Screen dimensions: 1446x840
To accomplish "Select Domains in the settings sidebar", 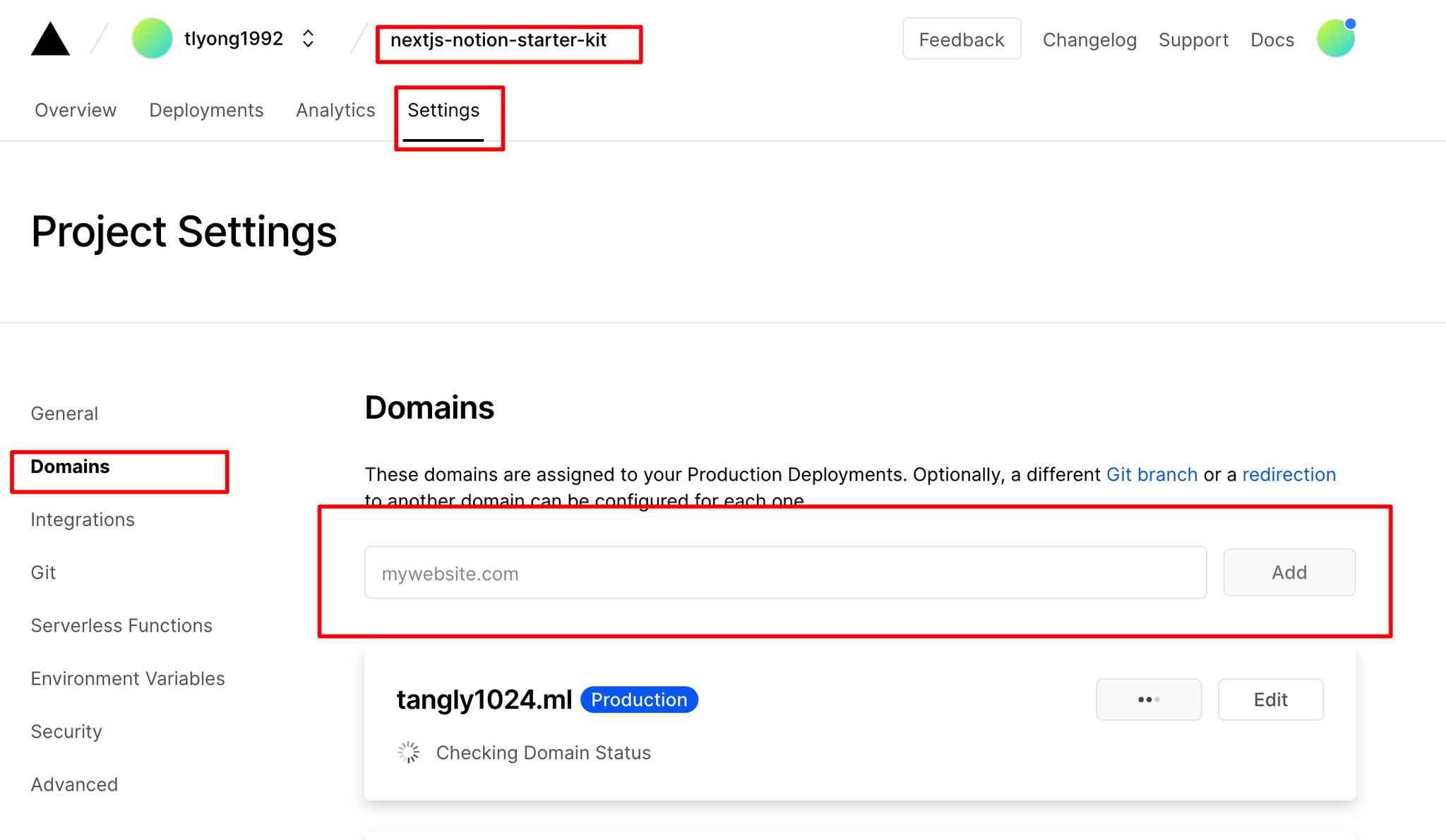I will click(70, 467).
